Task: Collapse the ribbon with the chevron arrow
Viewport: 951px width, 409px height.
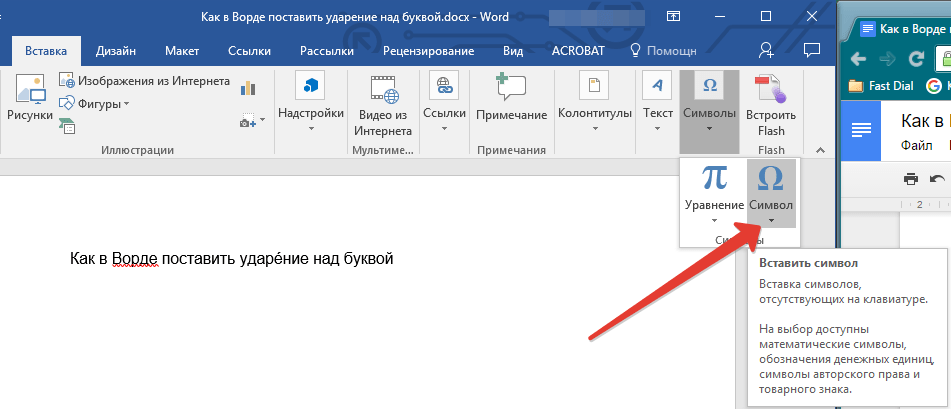Action: click(x=821, y=150)
